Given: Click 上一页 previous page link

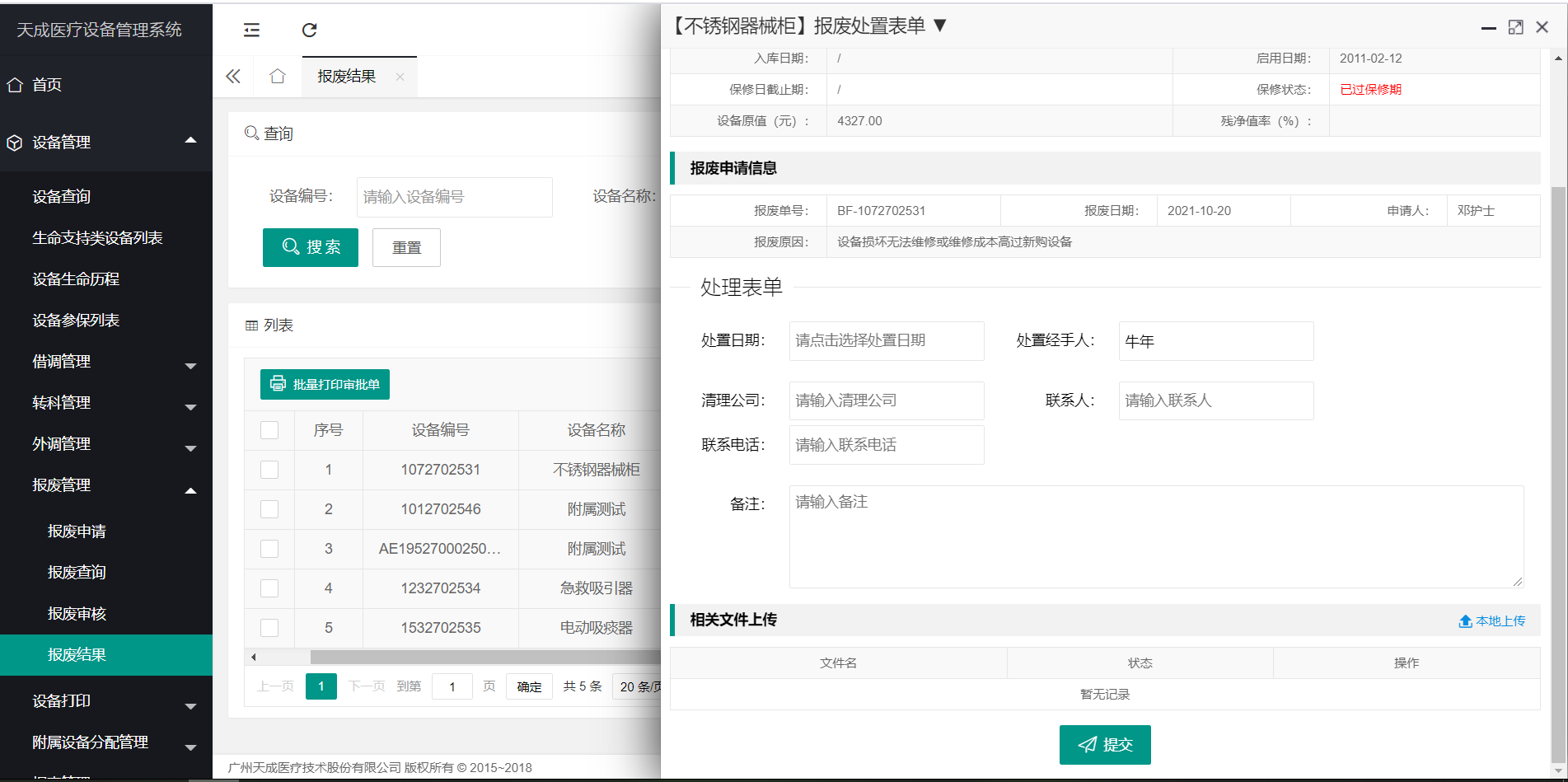Looking at the screenshot, I should click(275, 686).
